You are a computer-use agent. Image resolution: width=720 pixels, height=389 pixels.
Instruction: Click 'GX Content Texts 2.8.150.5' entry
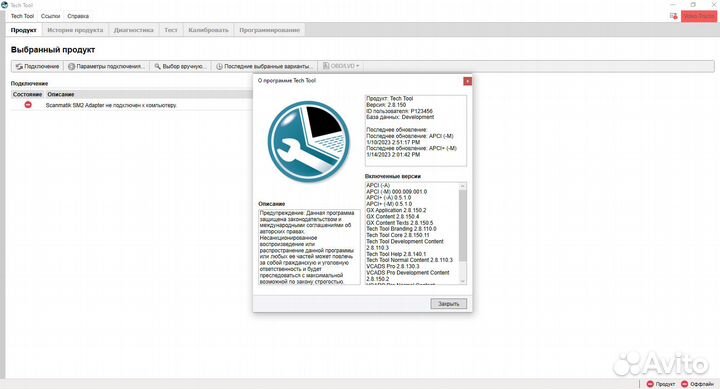[x=399, y=223]
